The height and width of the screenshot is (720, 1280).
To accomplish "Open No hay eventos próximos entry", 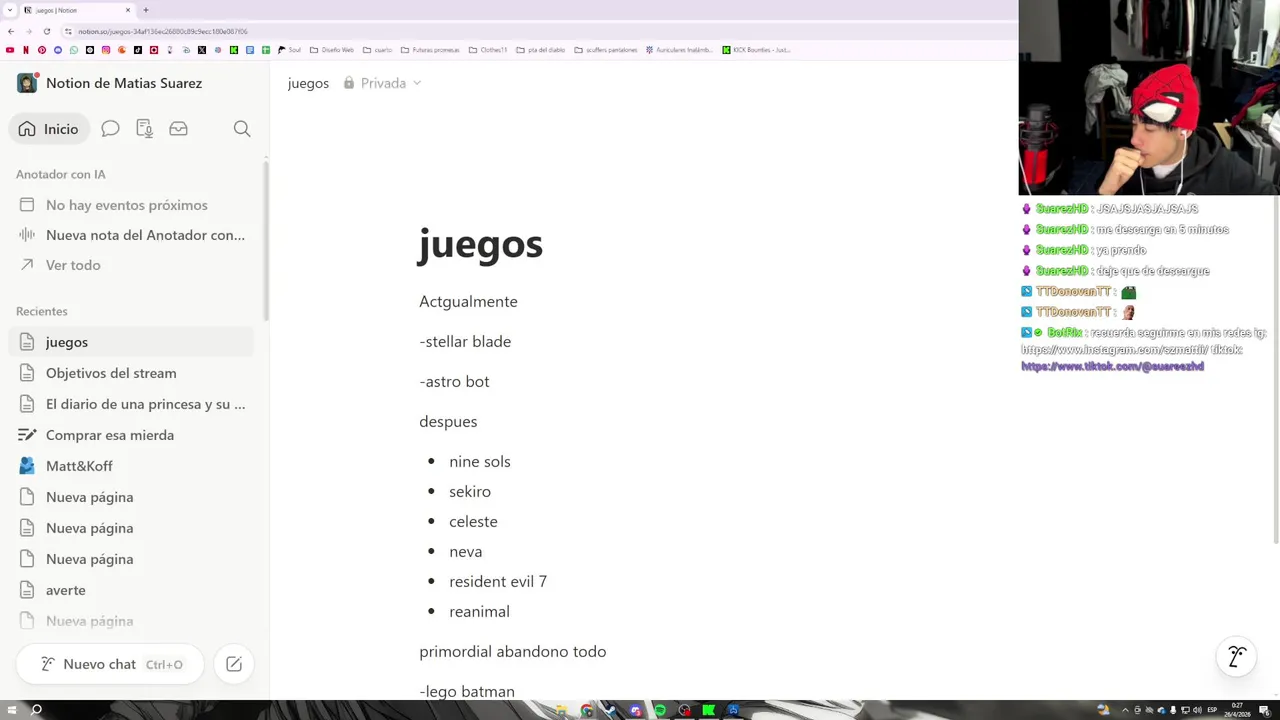I will 131,205.
